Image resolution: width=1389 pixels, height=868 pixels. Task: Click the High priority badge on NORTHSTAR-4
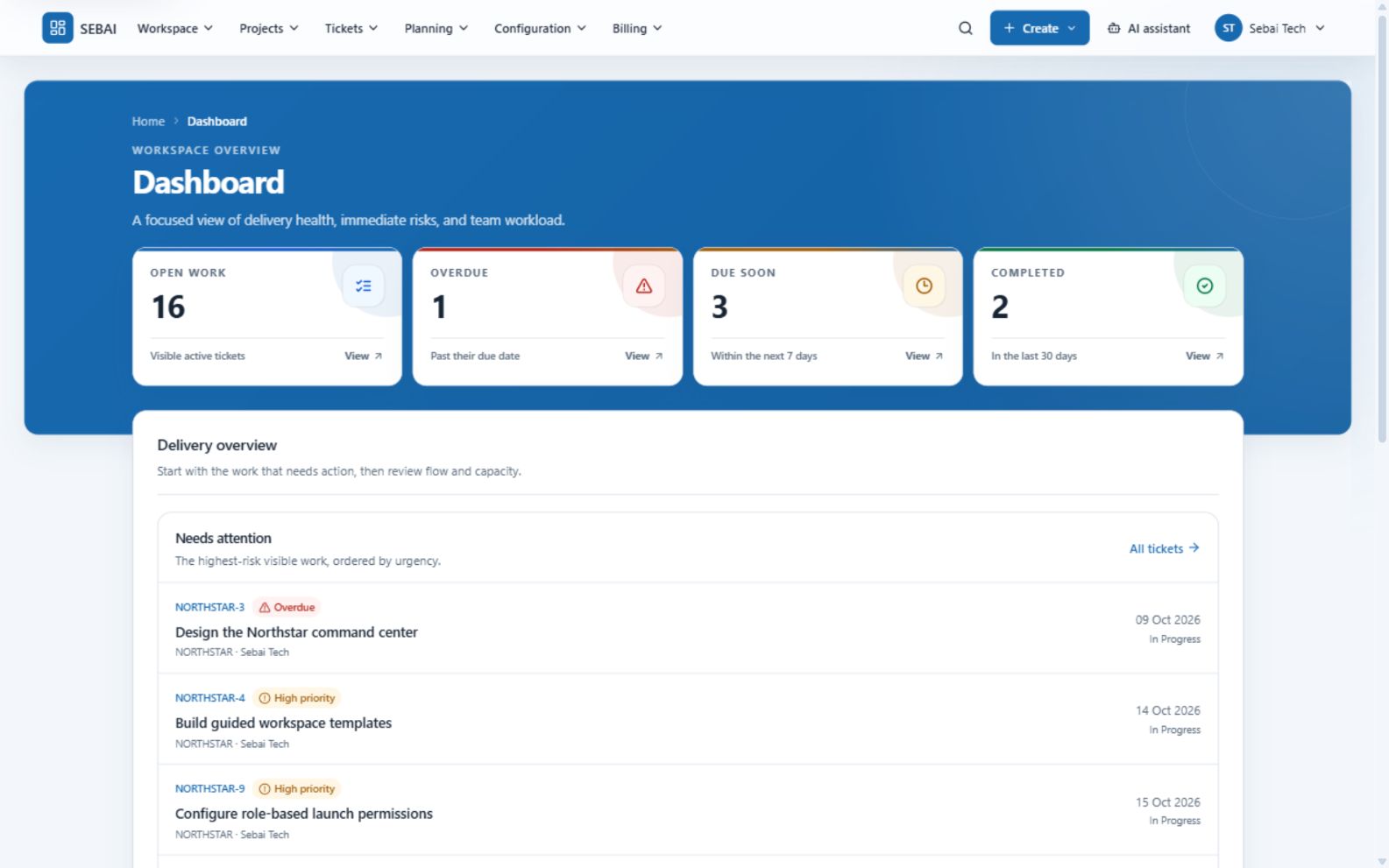[x=297, y=698]
